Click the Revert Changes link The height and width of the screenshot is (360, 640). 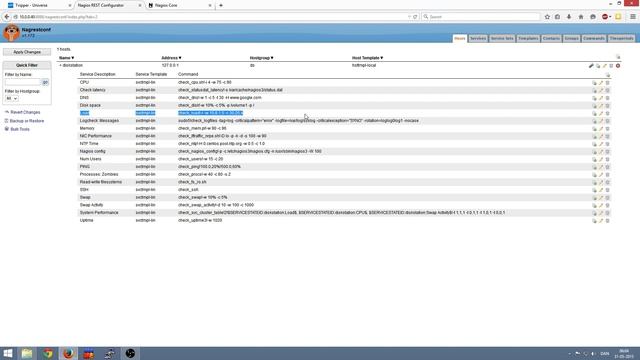click(x=25, y=112)
